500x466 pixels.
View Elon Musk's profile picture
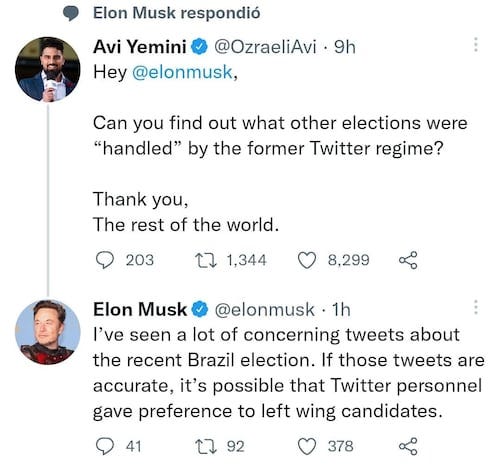tap(48, 332)
